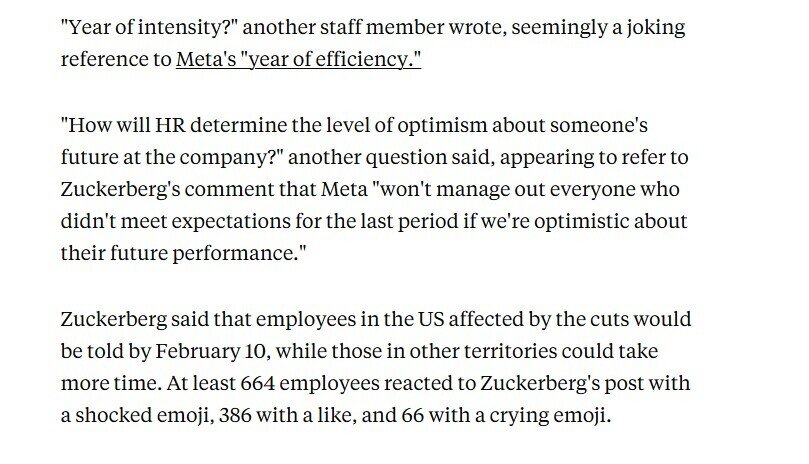Click the word "performance." ending second paragraph
809x464 pixels.
pyautogui.click(x=239, y=254)
